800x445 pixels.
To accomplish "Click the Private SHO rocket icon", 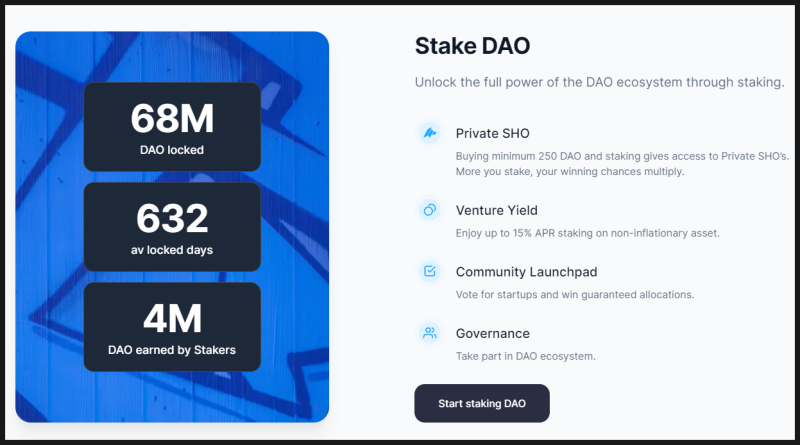I will [430, 133].
